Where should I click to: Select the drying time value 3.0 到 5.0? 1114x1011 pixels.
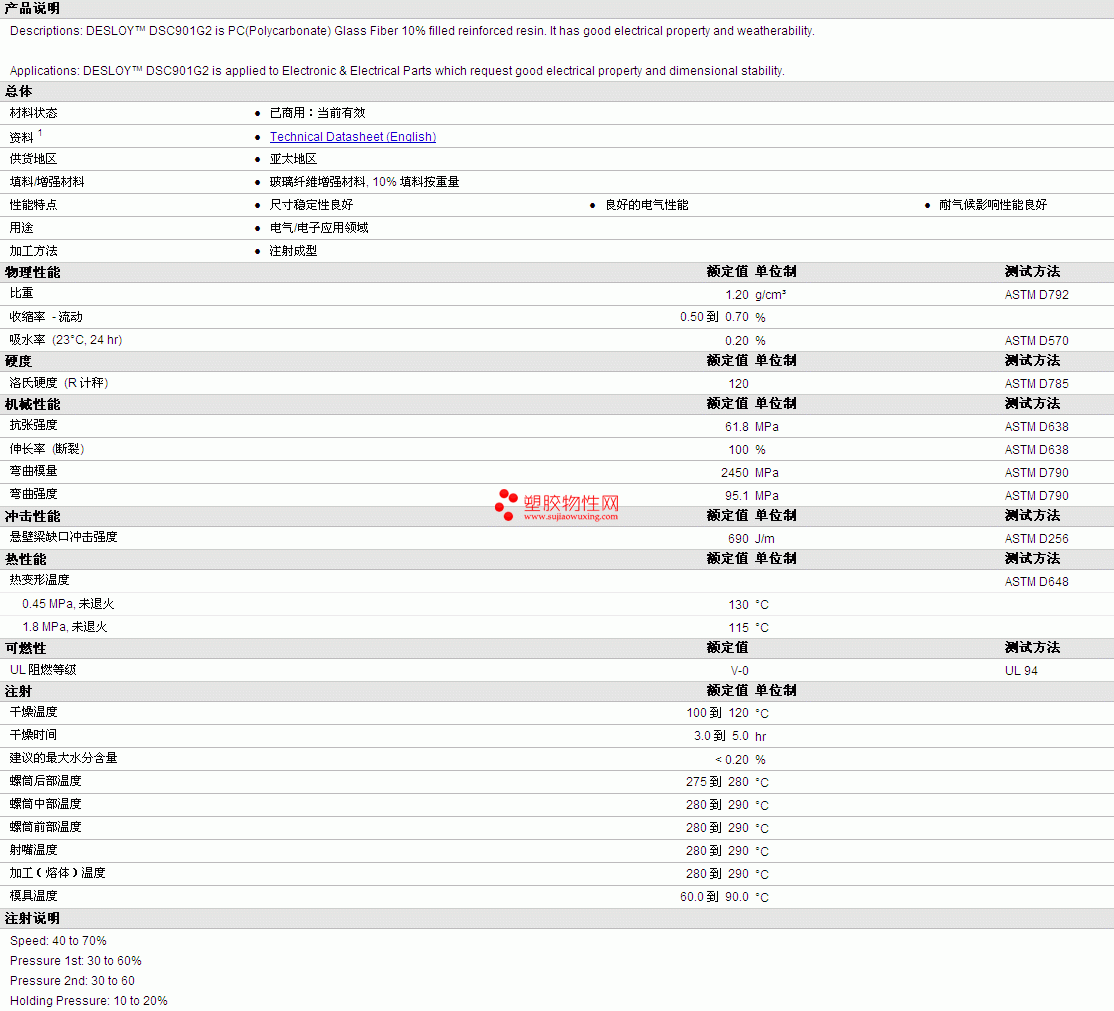[721, 736]
